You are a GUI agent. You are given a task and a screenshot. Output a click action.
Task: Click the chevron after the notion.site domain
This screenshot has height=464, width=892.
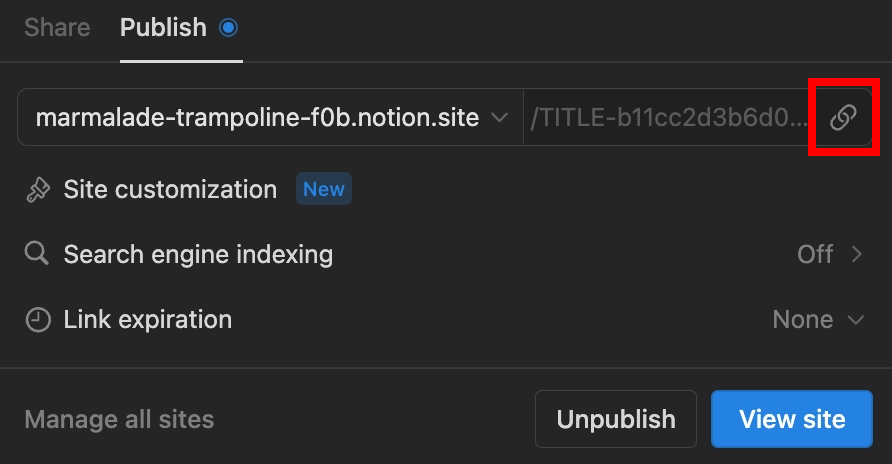point(498,118)
